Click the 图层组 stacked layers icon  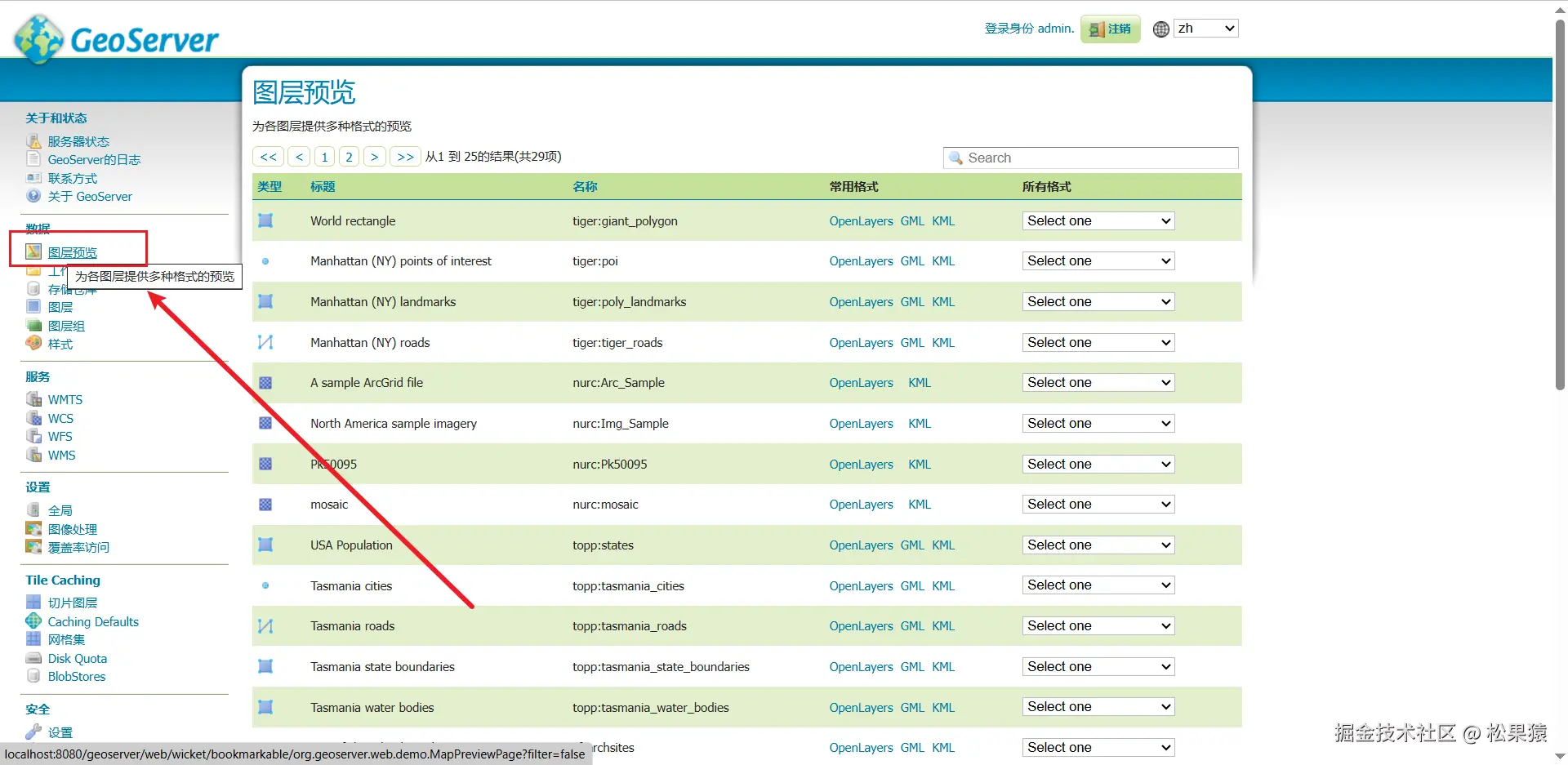(33, 325)
